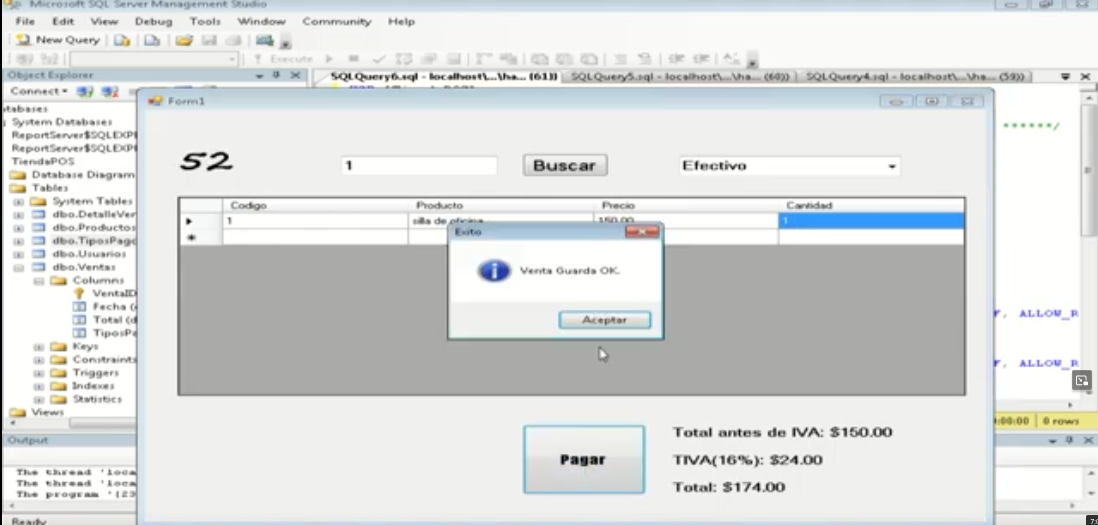Click the info icon in Exito dialog
Viewport: 1098px width, 525px height.
point(493,271)
